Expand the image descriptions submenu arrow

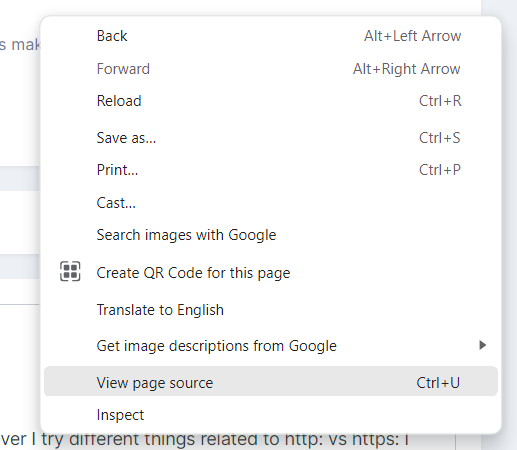pos(482,345)
